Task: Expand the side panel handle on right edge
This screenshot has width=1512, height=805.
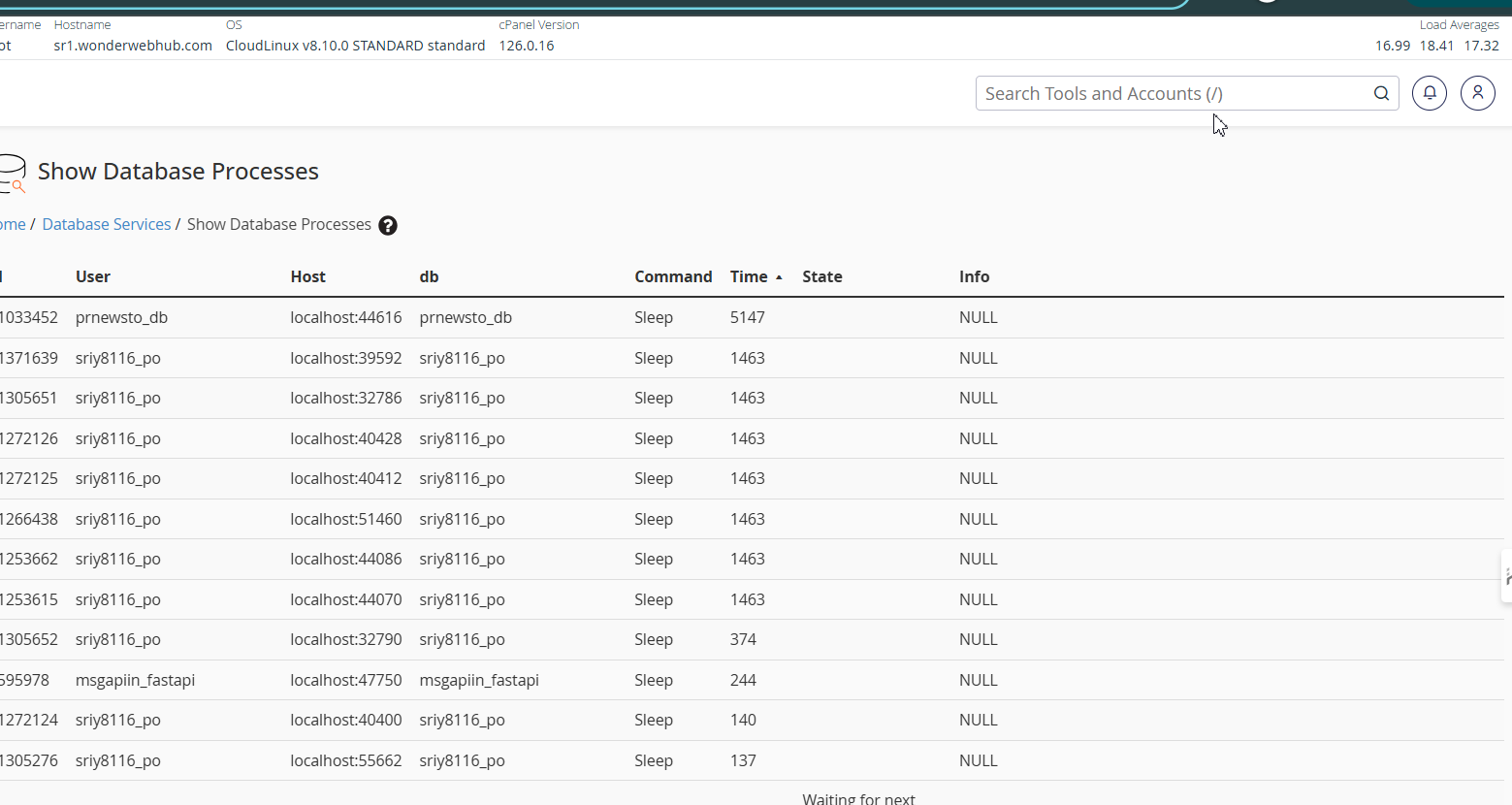Action: tap(1506, 576)
